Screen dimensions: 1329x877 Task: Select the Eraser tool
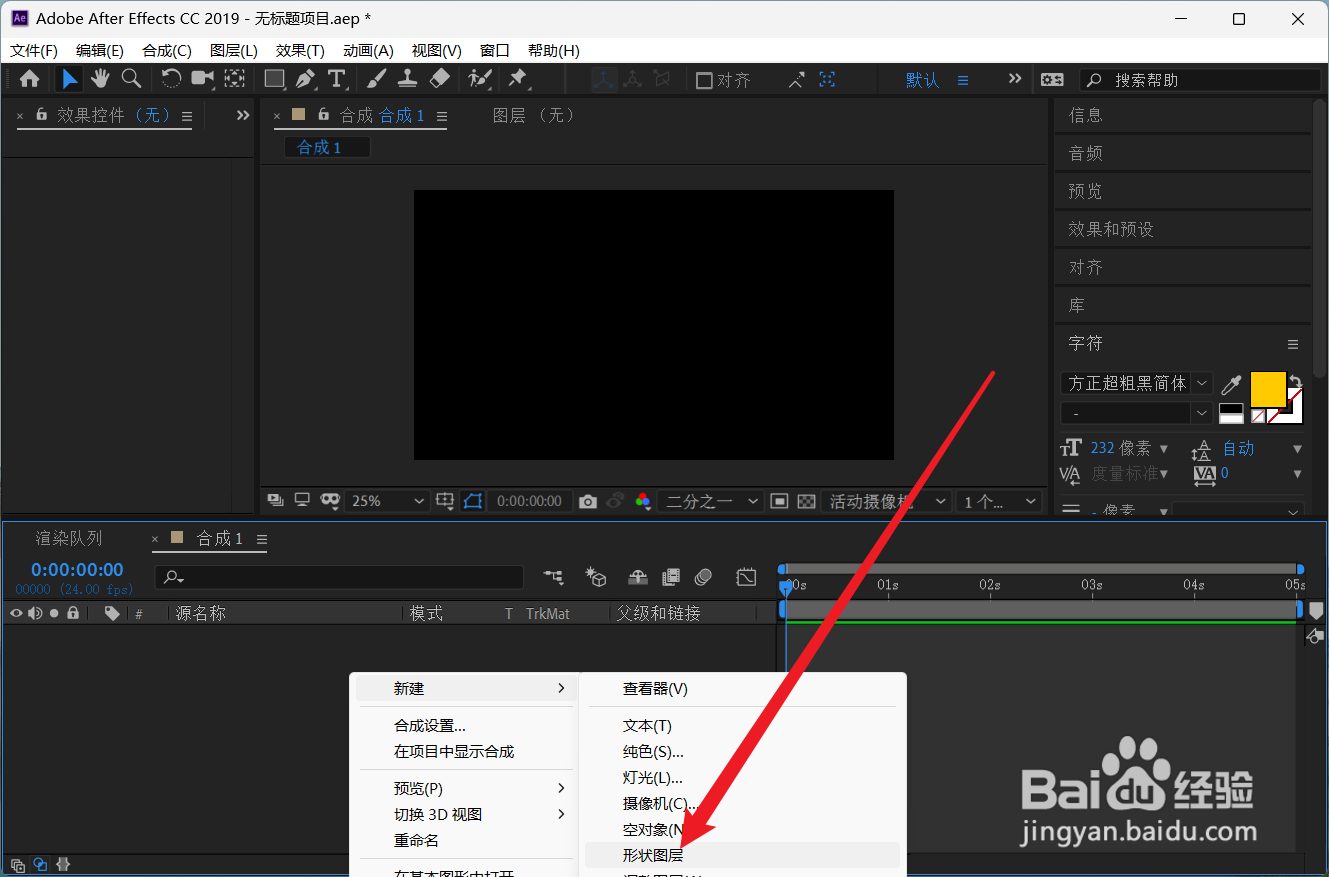tap(440, 79)
